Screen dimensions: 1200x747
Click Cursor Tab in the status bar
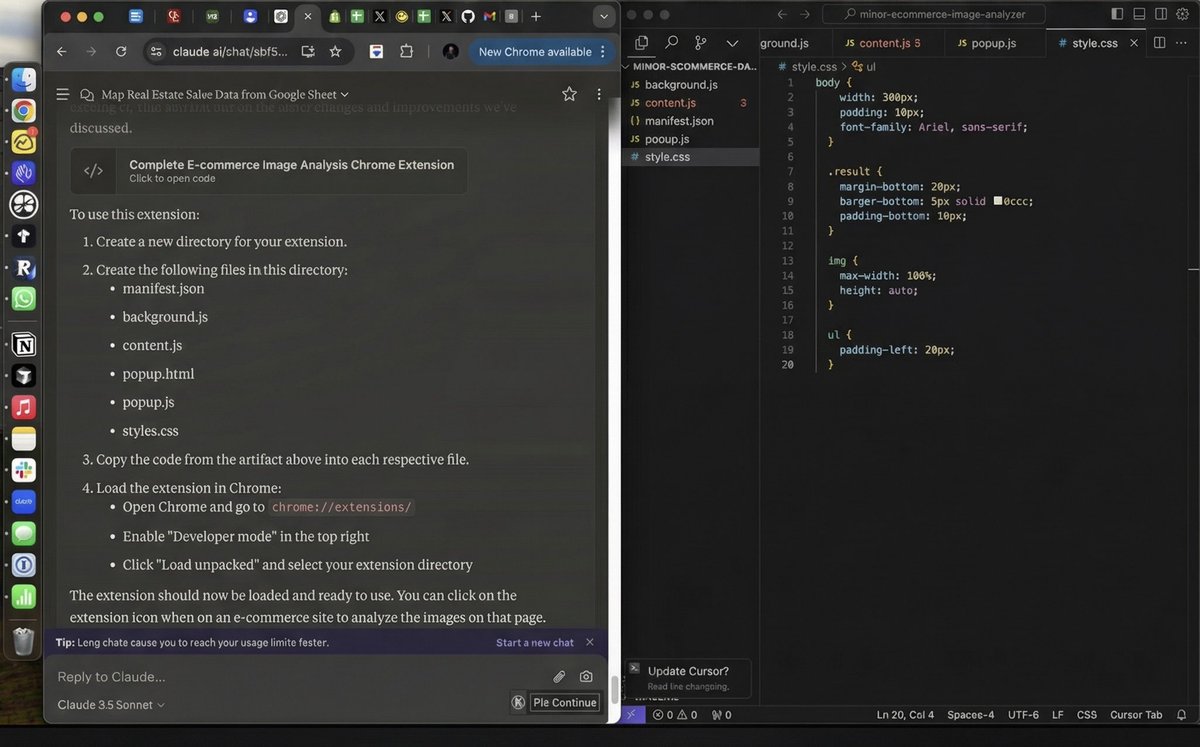(x=1136, y=715)
